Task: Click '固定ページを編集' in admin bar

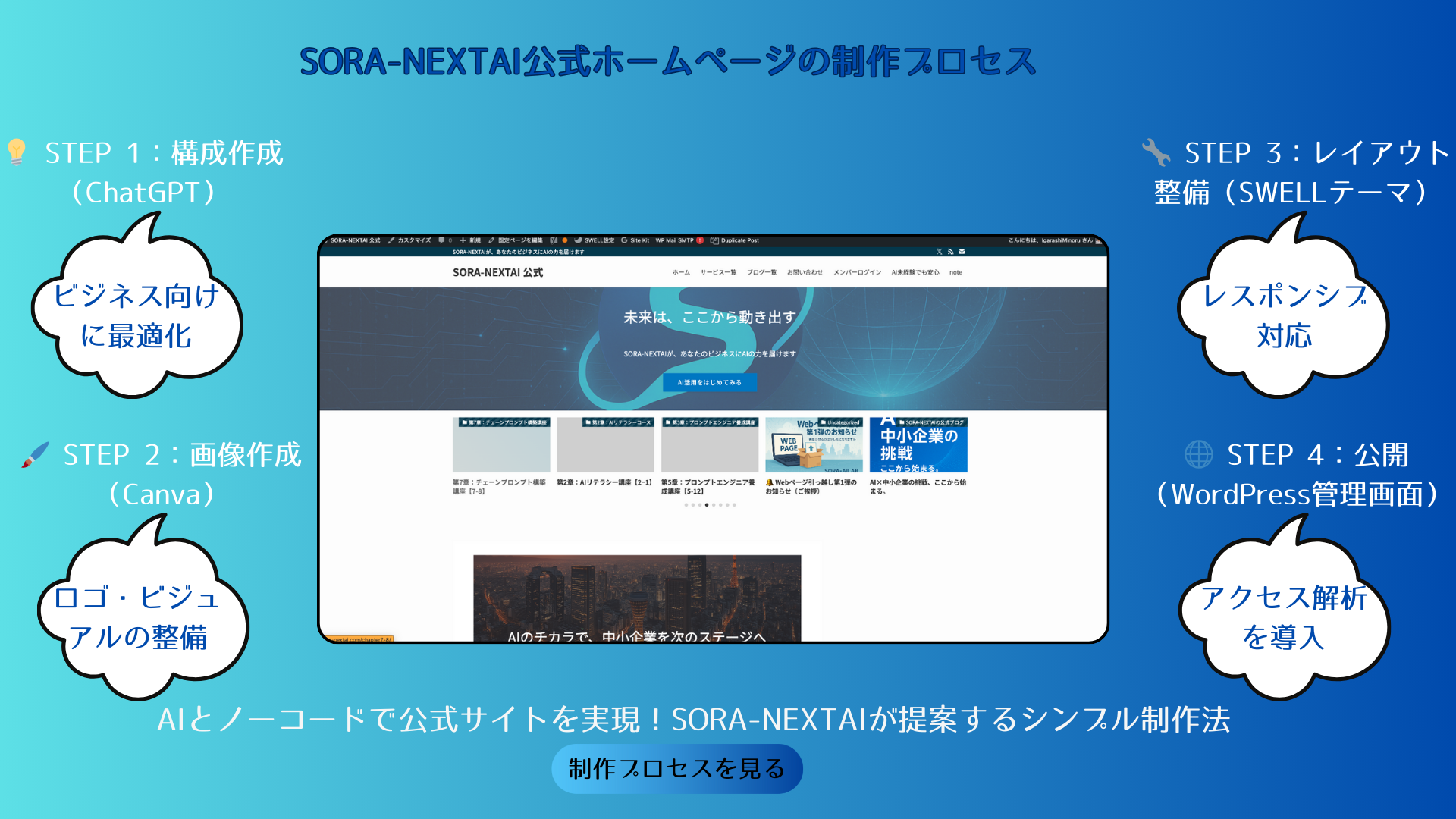Action: point(515,240)
